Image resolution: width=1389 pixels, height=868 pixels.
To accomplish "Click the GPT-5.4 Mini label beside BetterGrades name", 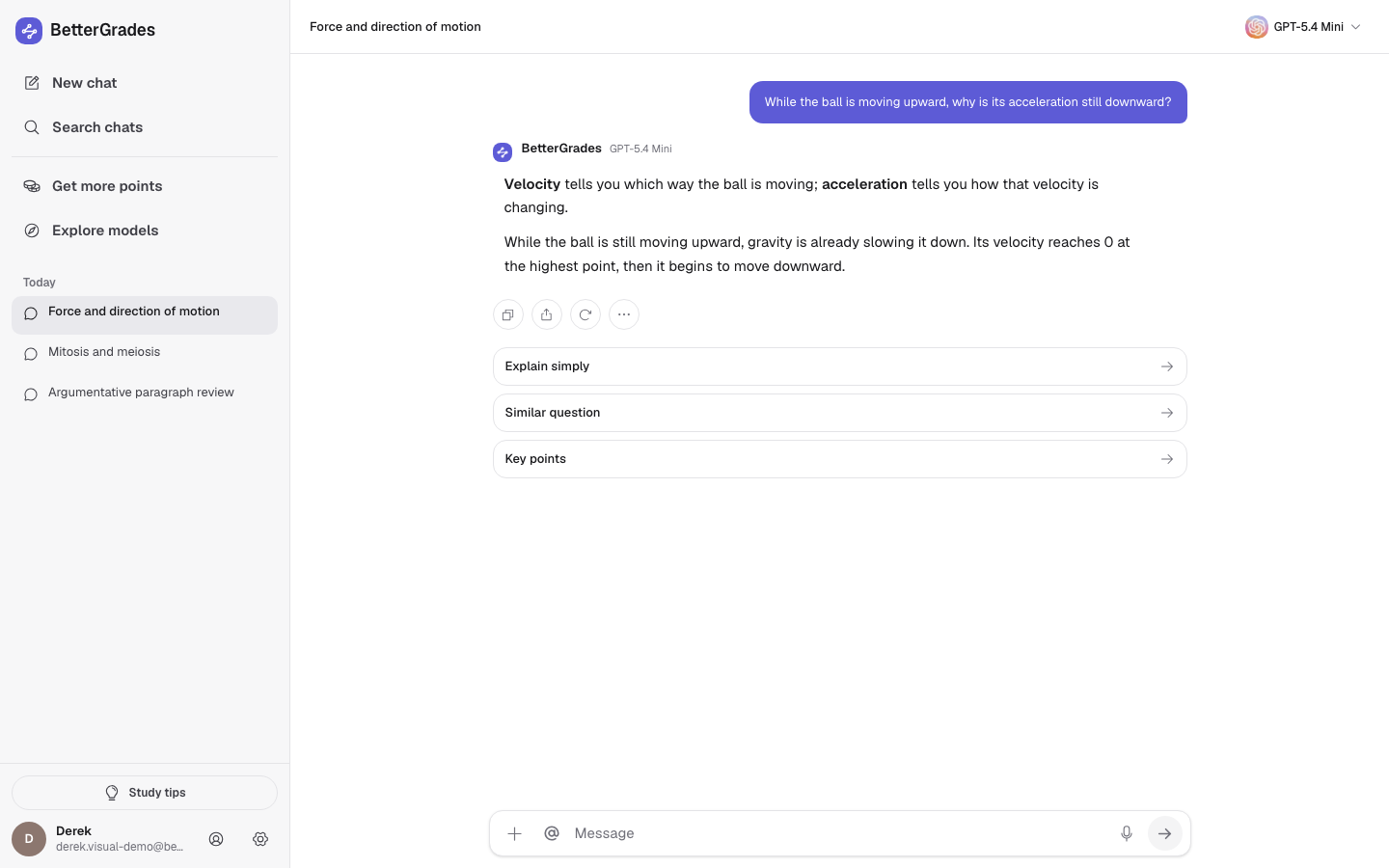I will [x=640, y=149].
